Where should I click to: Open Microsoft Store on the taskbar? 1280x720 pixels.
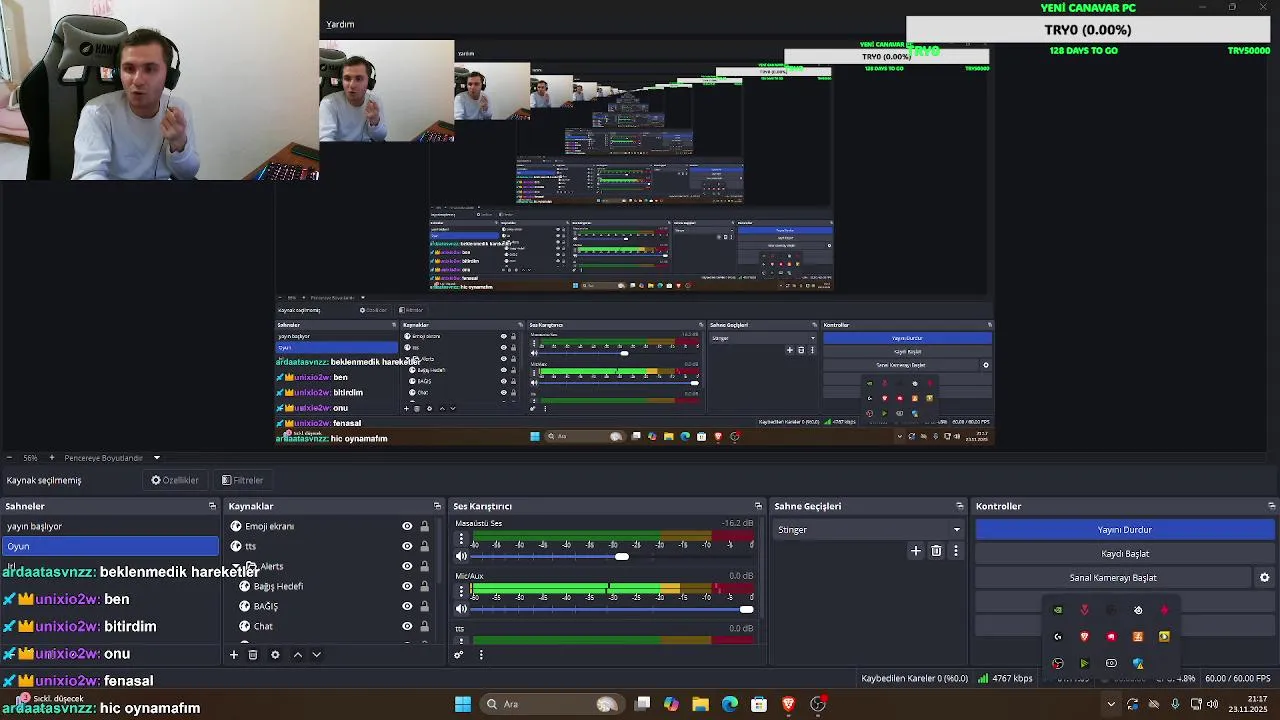click(759, 704)
